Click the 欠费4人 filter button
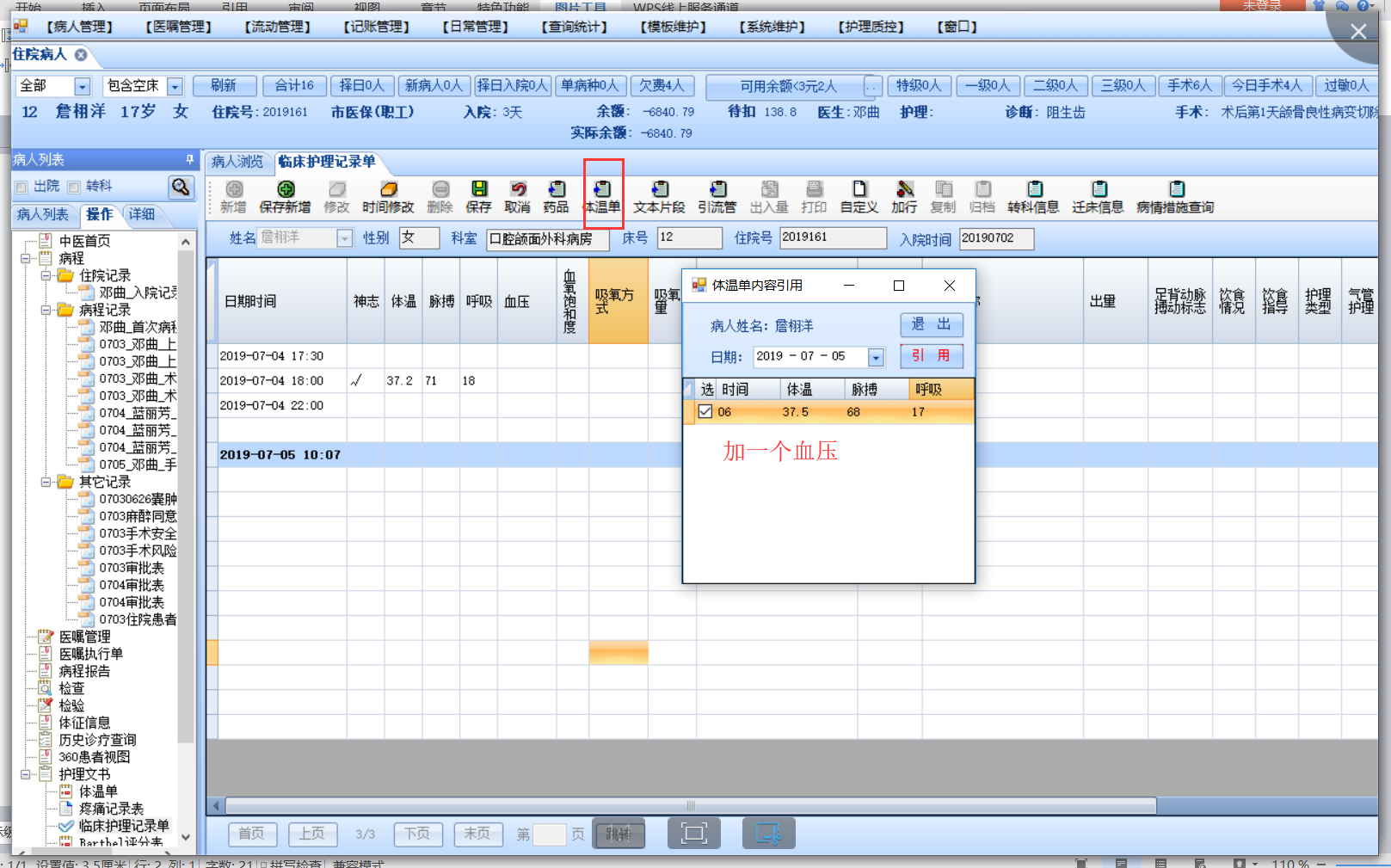This screenshot has width=1391, height=868. 662,85
